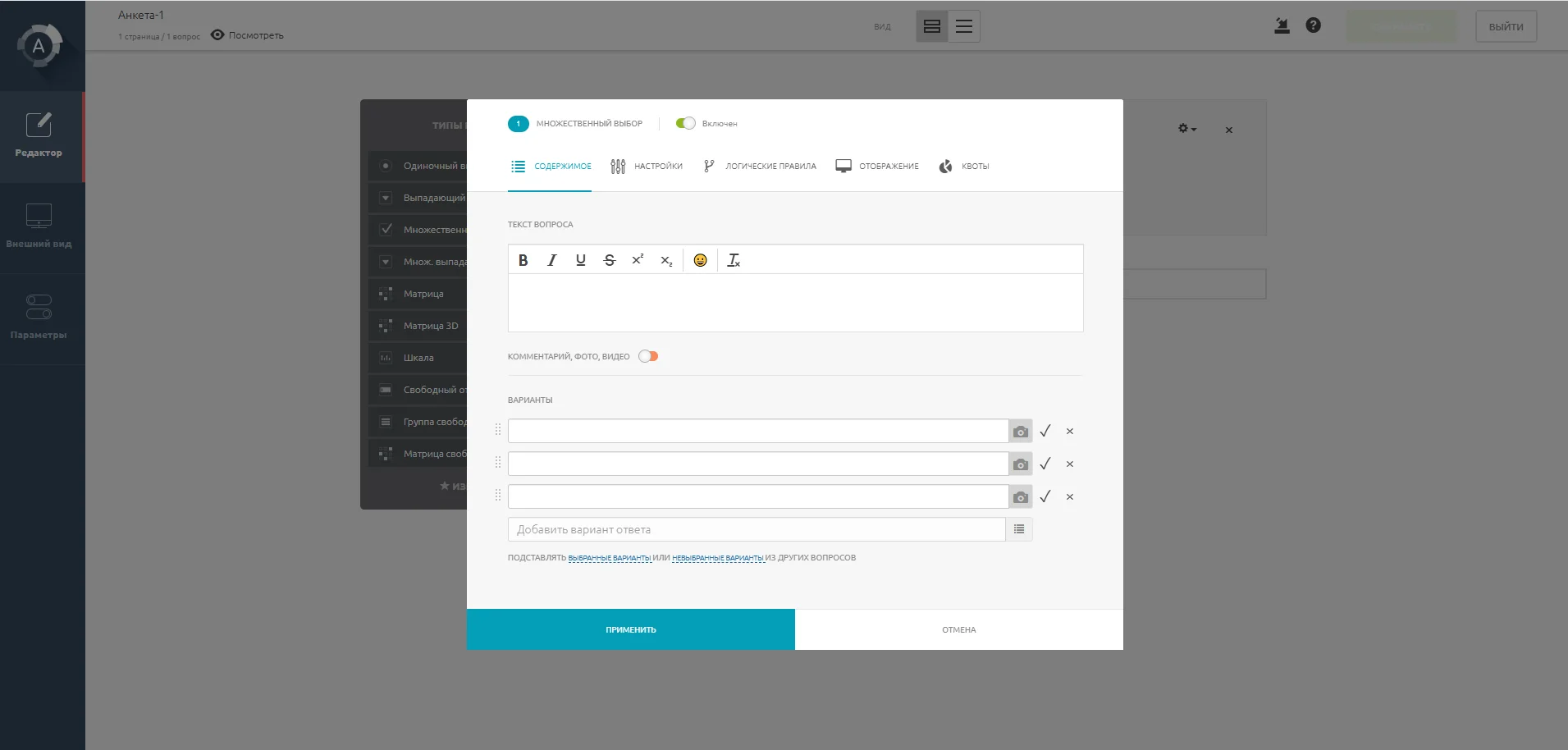Open the Редактор sidebar section
This screenshot has width=1568, height=750.
tap(41, 136)
